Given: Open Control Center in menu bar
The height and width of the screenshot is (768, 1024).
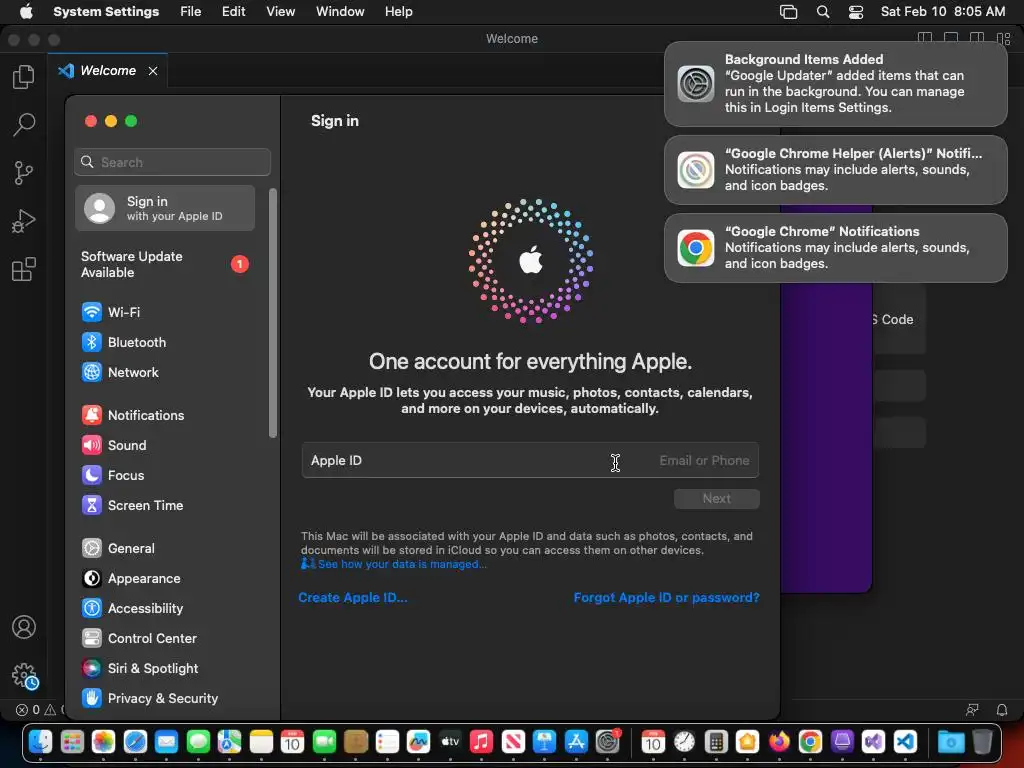Looking at the screenshot, I should (856, 12).
